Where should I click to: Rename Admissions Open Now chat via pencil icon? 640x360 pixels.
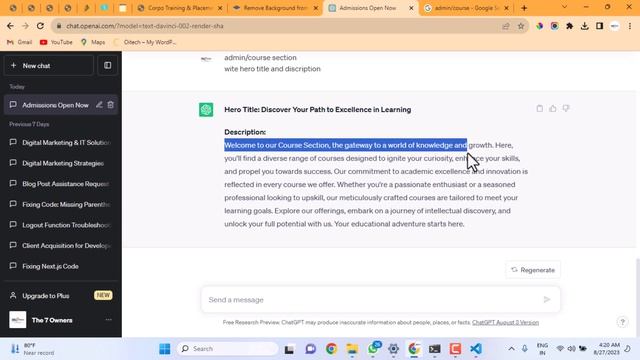pos(99,105)
